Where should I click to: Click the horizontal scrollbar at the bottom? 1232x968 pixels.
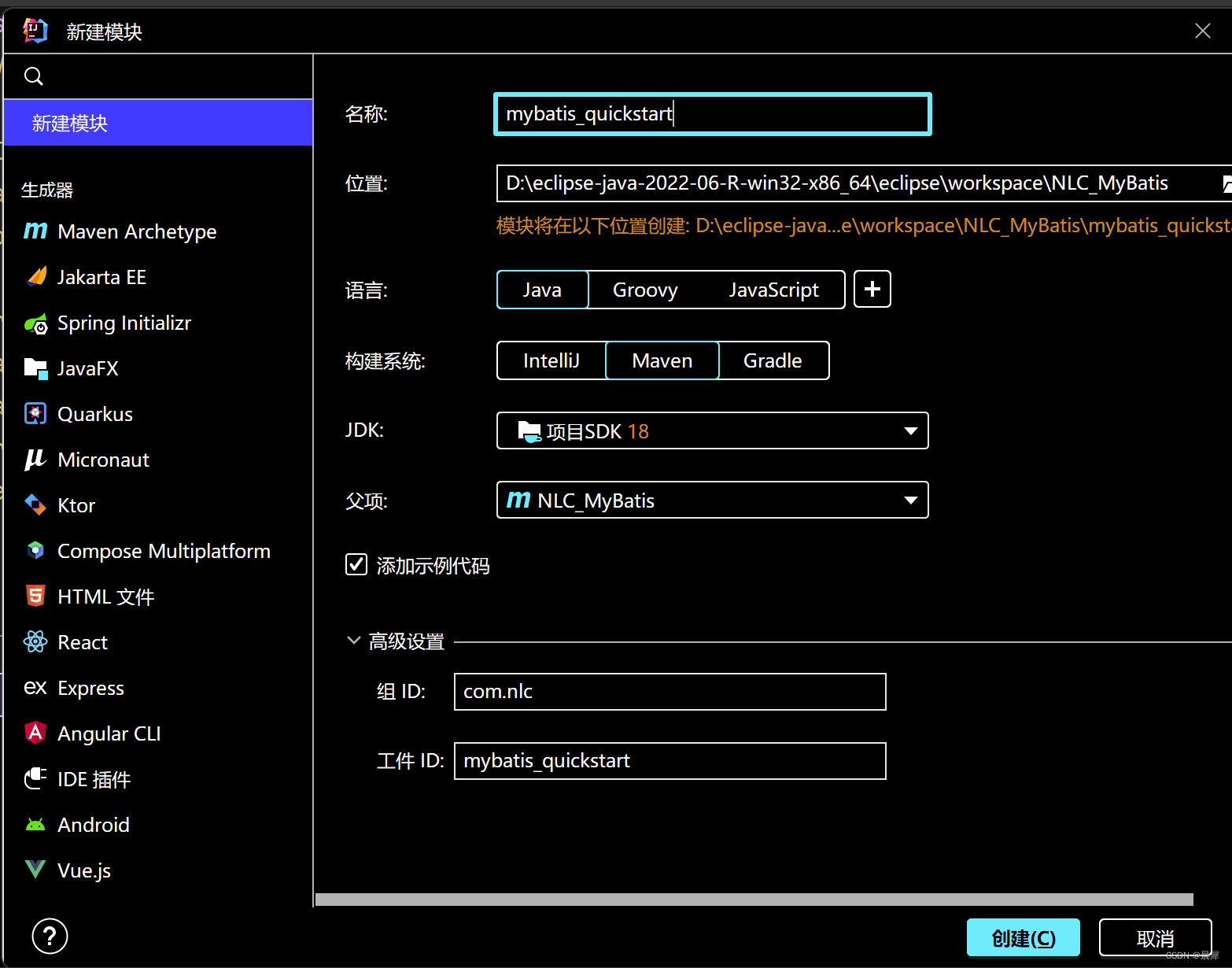point(754,900)
